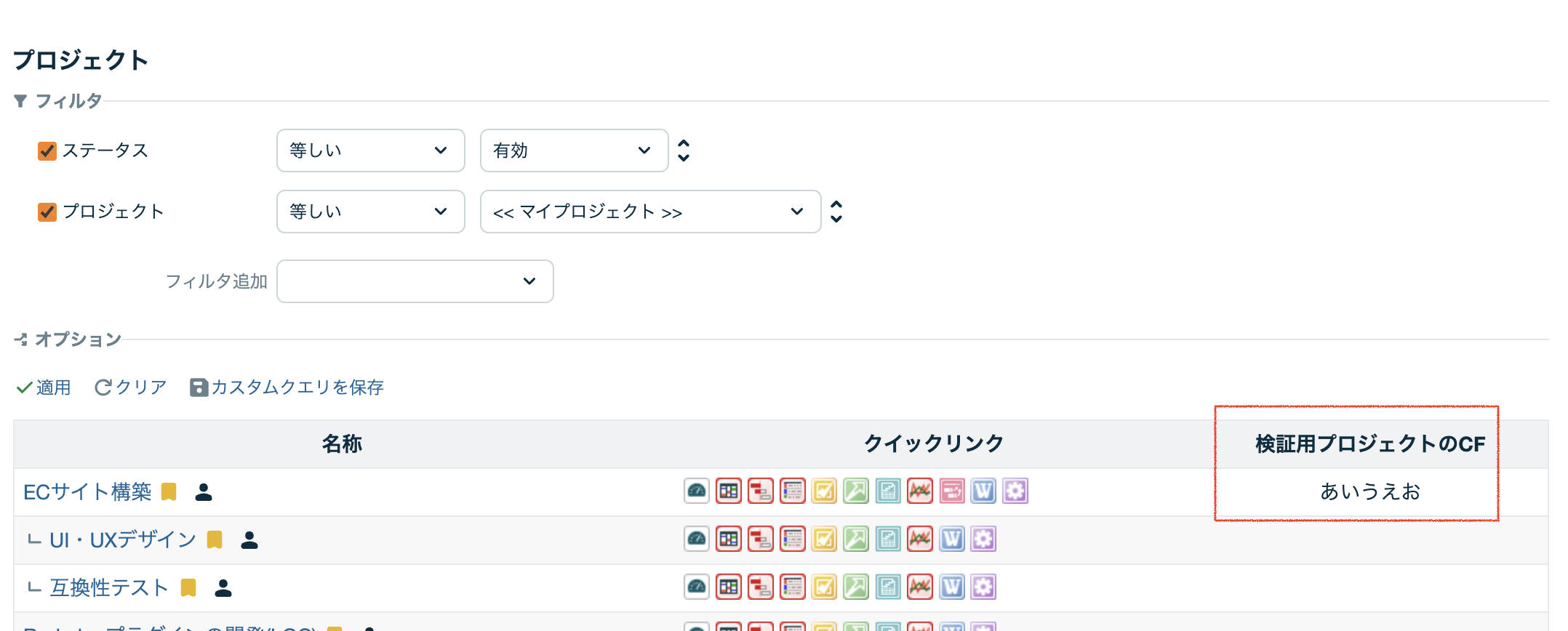
Task: Open the purple gear settings icon for ECサイト構築
Action: point(1015,491)
